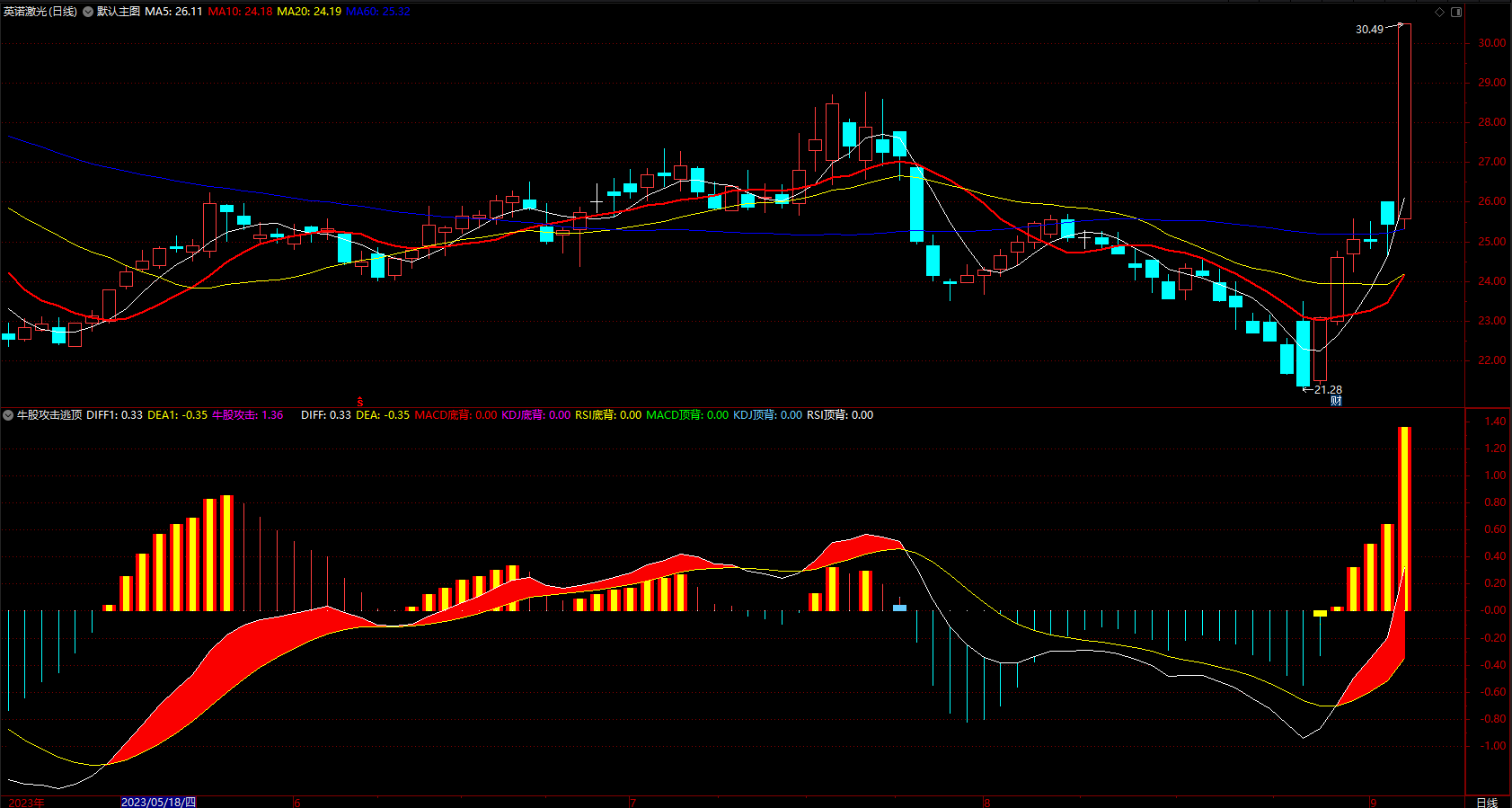Screen dimensions: 1512x808
Task: Click the 2023/05/18/四 date marker
Action: (x=158, y=802)
